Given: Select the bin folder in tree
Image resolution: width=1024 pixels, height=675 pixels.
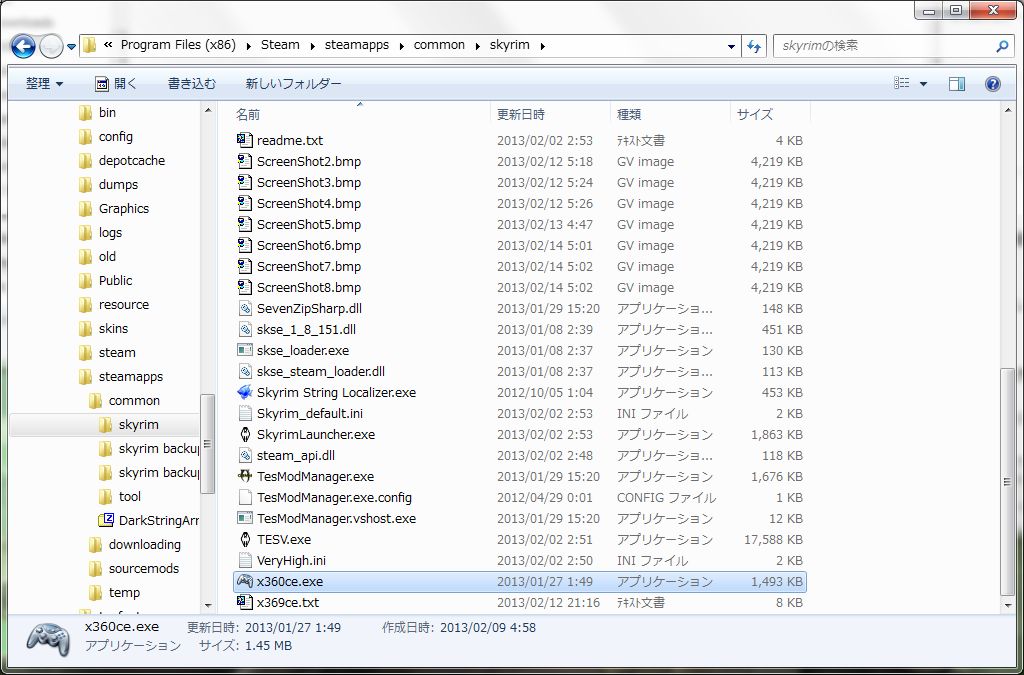Looking at the screenshot, I should 97,112.
